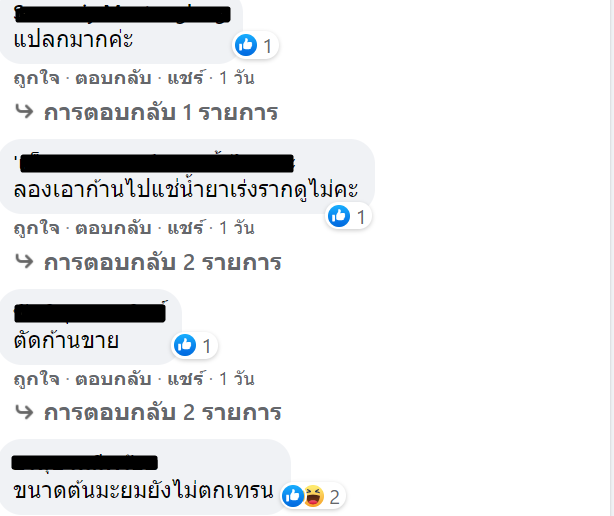Image resolution: width=614 pixels, height=516 pixels.
Task: Click like reaction icon on ตัดก้านขาย comment
Action: point(185,345)
